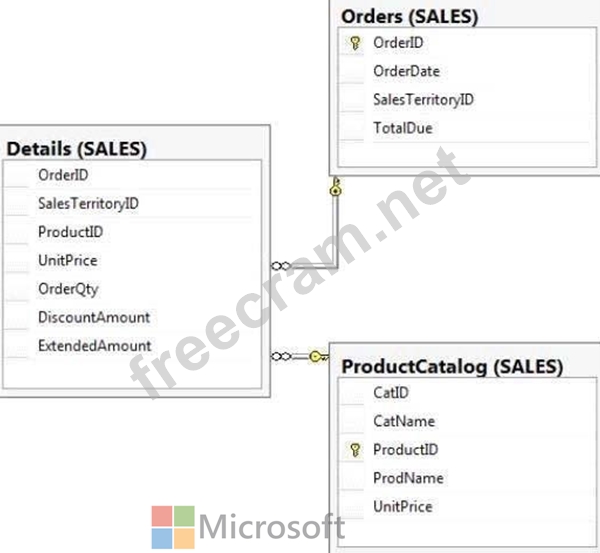Select the yellow key endpoint below Orders table
600x553 pixels.
[336, 187]
